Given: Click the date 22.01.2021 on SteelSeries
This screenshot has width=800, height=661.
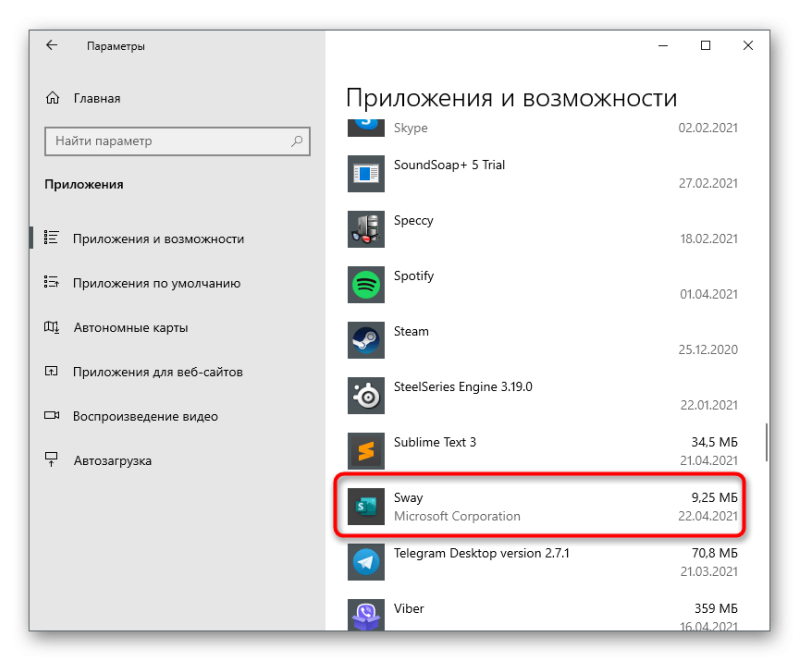Looking at the screenshot, I should (x=709, y=405).
